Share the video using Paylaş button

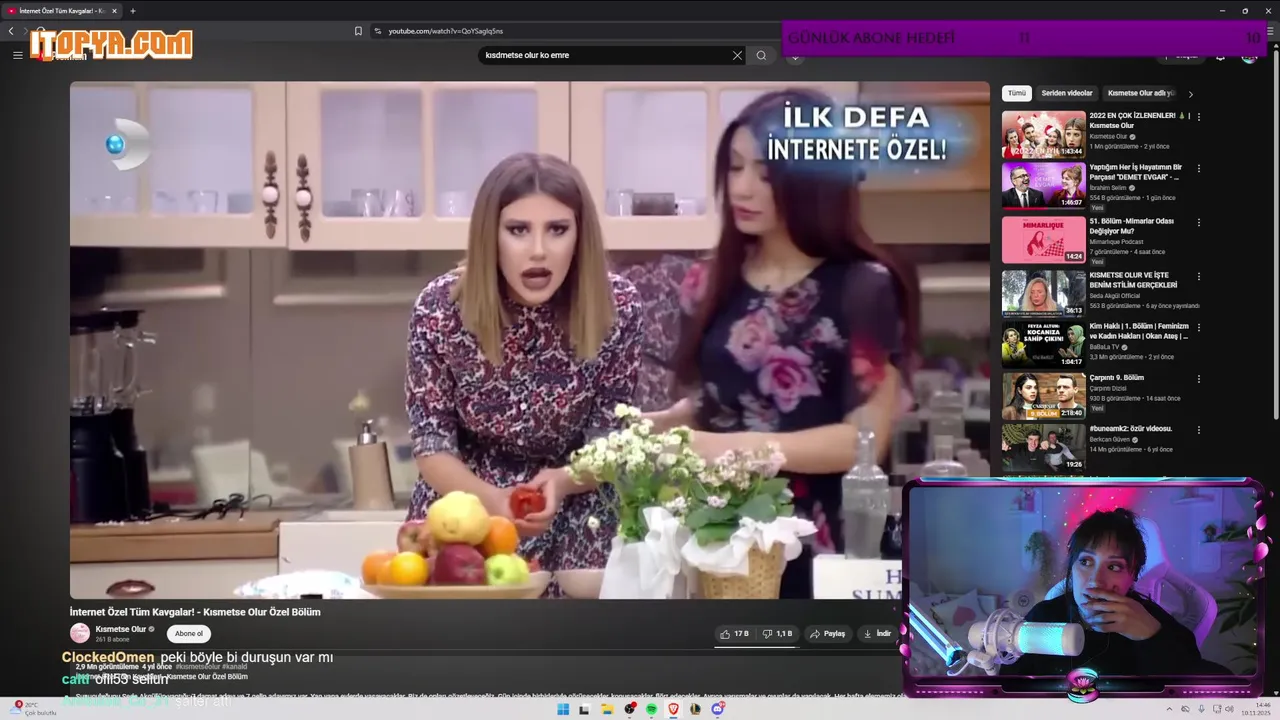pyautogui.click(x=828, y=633)
